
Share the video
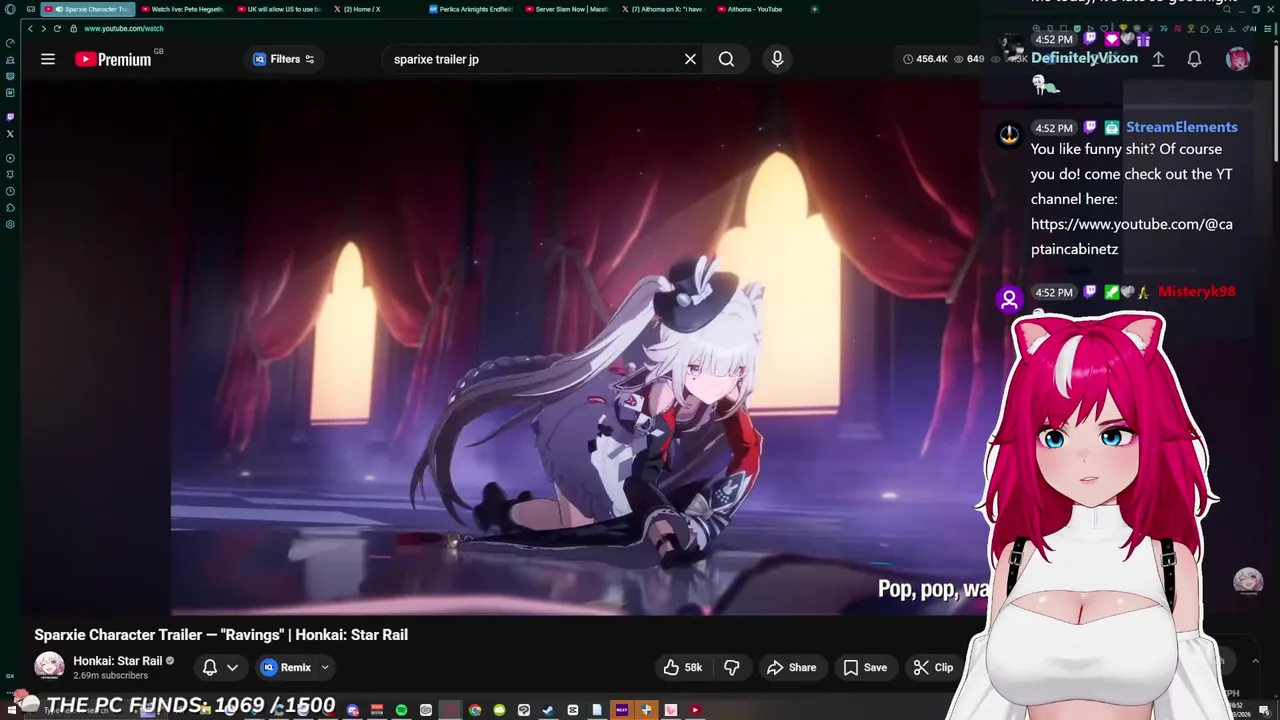[x=791, y=667]
